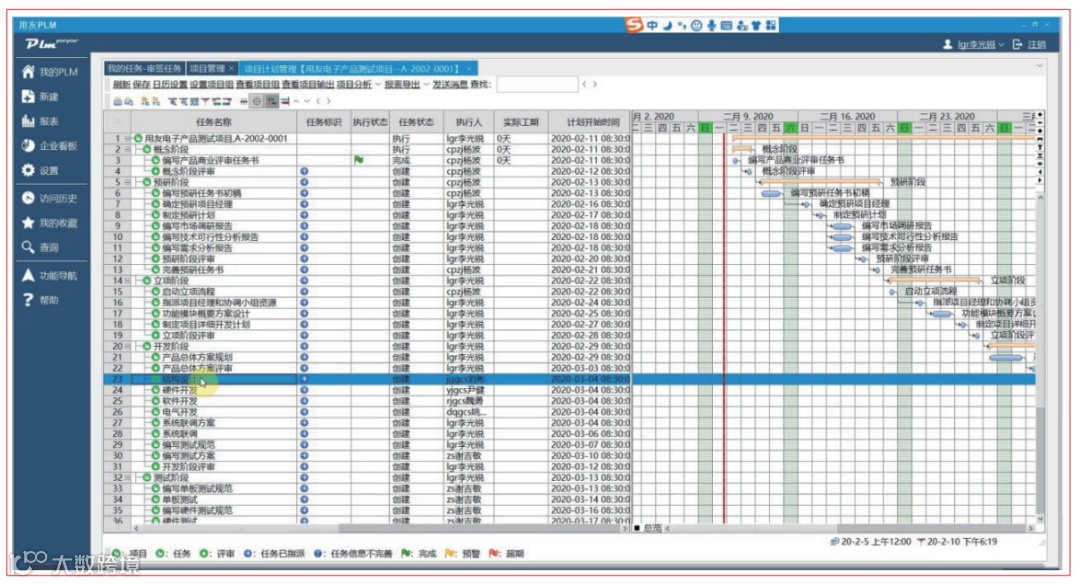Viewport: 1080px width, 584px height.
Task: Click 设置项目组 in the toolbar
Action: coord(211,84)
